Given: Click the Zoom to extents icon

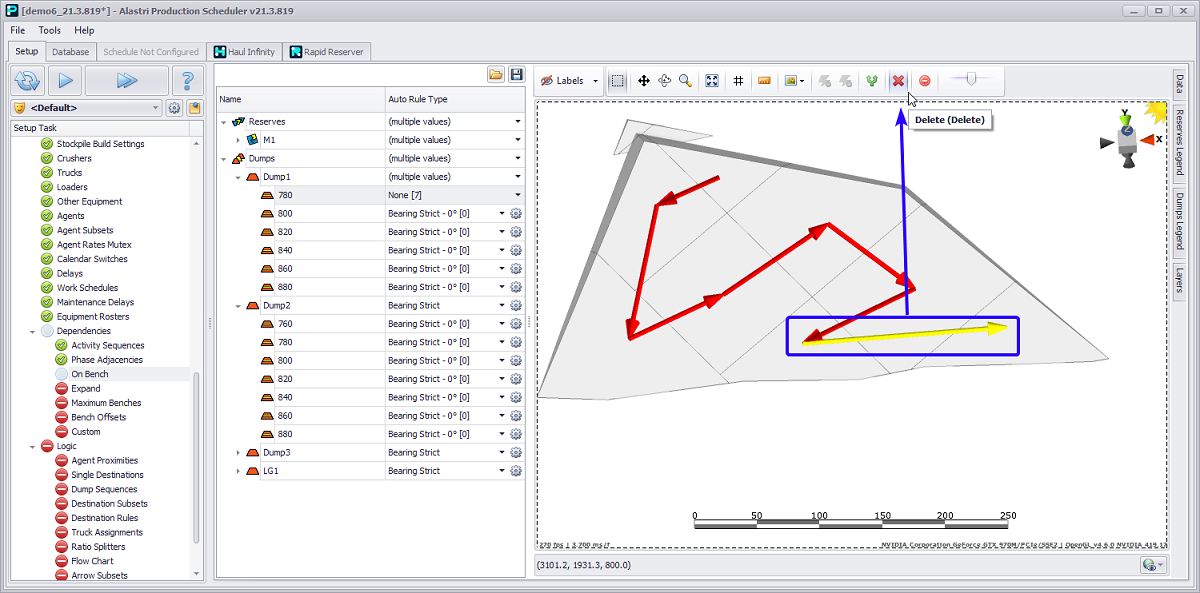Looking at the screenshot, I should 712,81.
